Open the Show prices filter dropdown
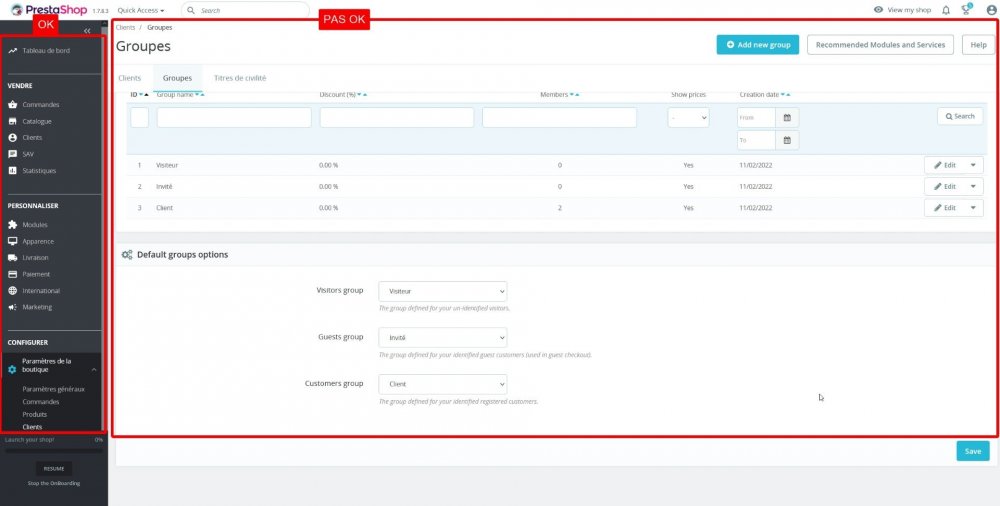The width and height of the screenshot is (1000, 506). (688, 117)
